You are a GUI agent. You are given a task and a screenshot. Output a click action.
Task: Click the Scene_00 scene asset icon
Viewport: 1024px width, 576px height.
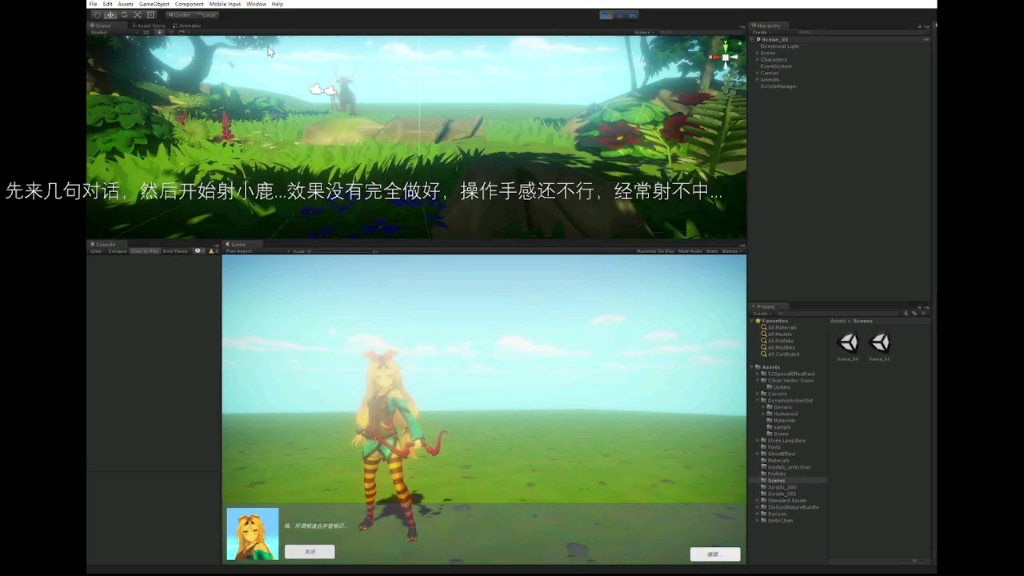(x=847, y=343)
